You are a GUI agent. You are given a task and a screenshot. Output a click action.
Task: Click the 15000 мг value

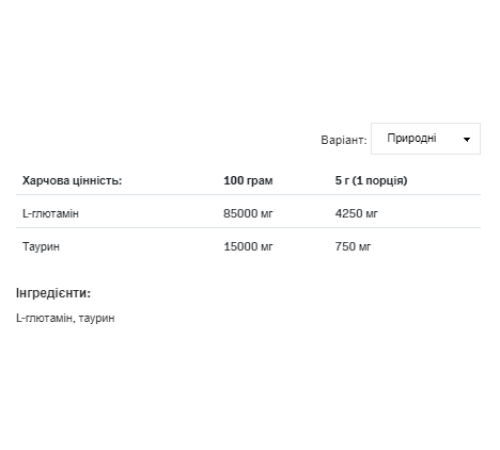tap(248, 247)
